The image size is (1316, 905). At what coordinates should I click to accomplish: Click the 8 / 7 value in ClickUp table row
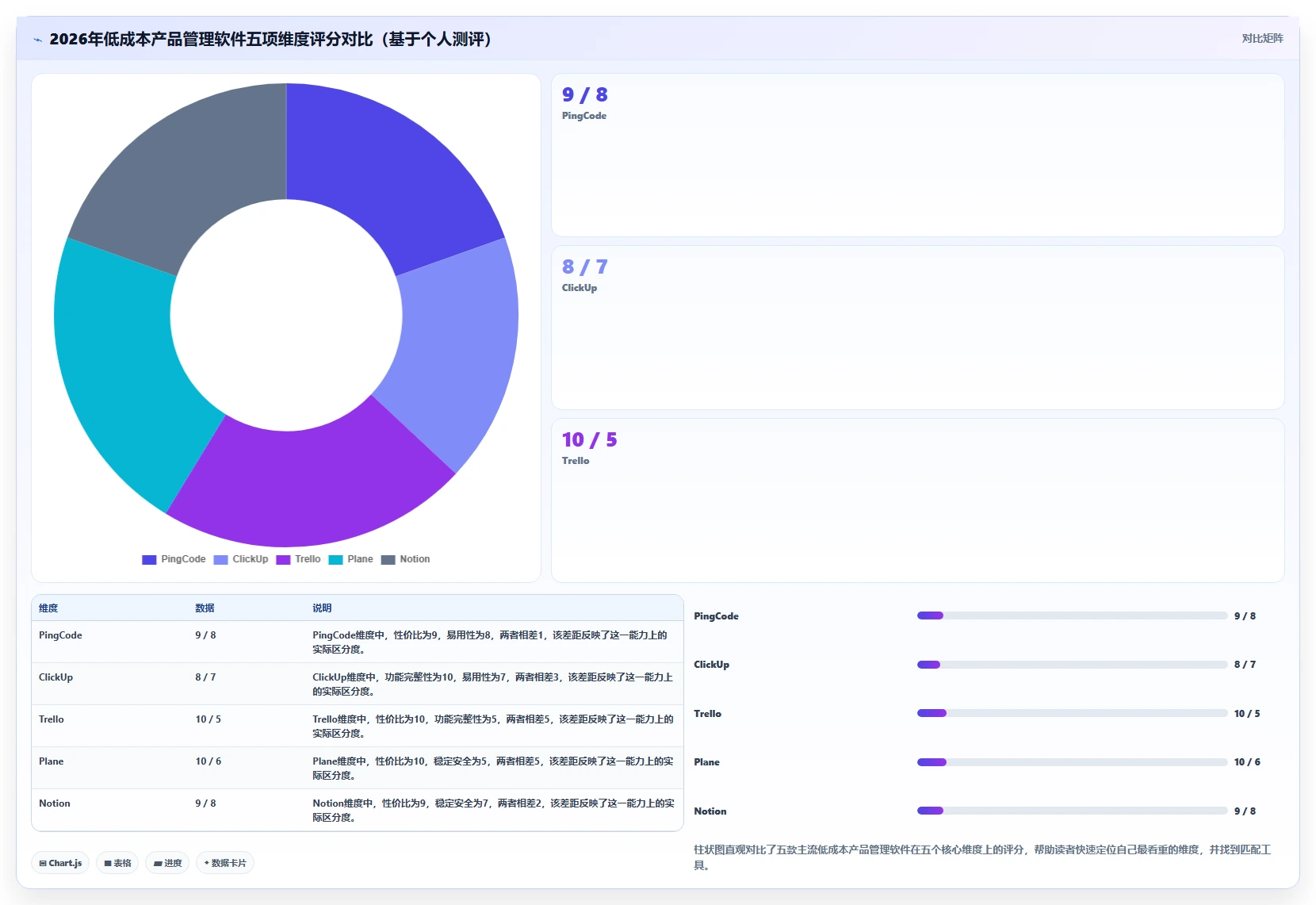(205, 677)
